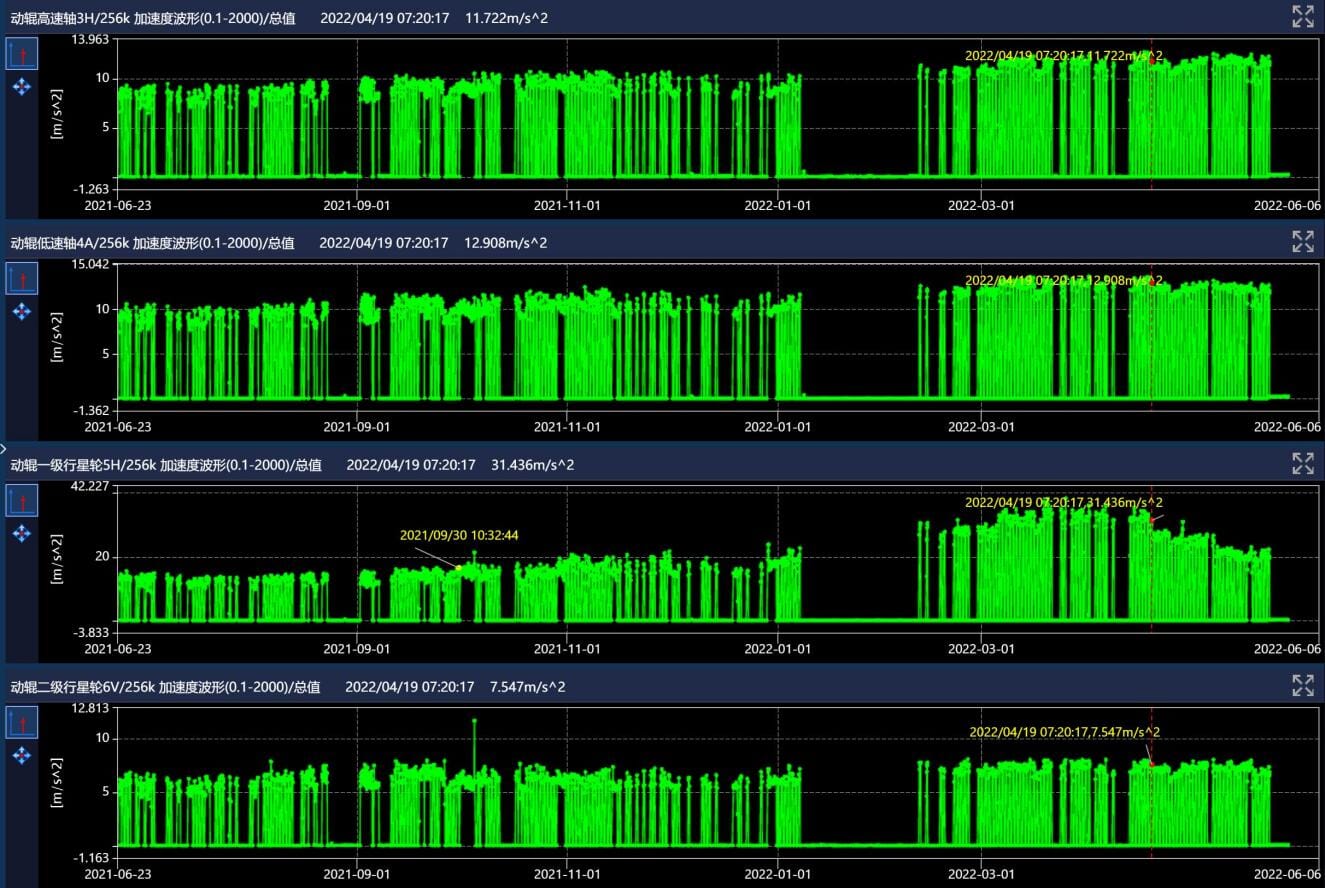Enable the cursor tool in the 动辊一级行星轮5H chart
This screenshot has height=888, width=1325.
(22, 500)
